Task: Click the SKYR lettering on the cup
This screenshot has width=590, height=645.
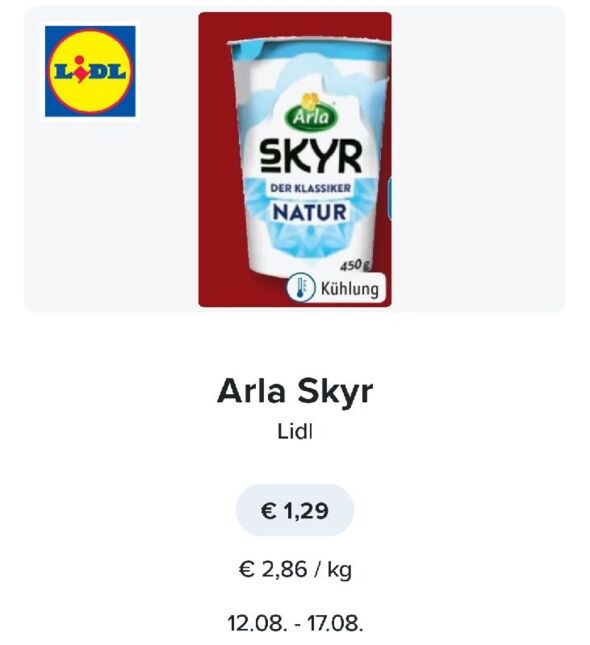Action: (311, 157)
